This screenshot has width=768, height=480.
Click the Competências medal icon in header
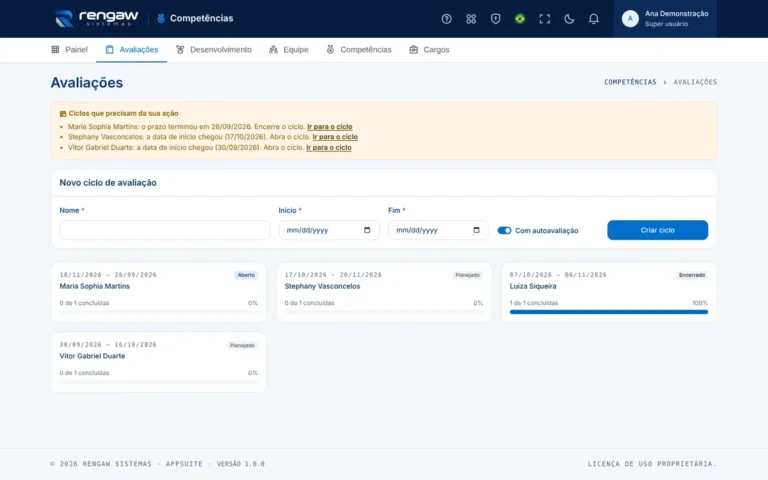coord(161,19)
